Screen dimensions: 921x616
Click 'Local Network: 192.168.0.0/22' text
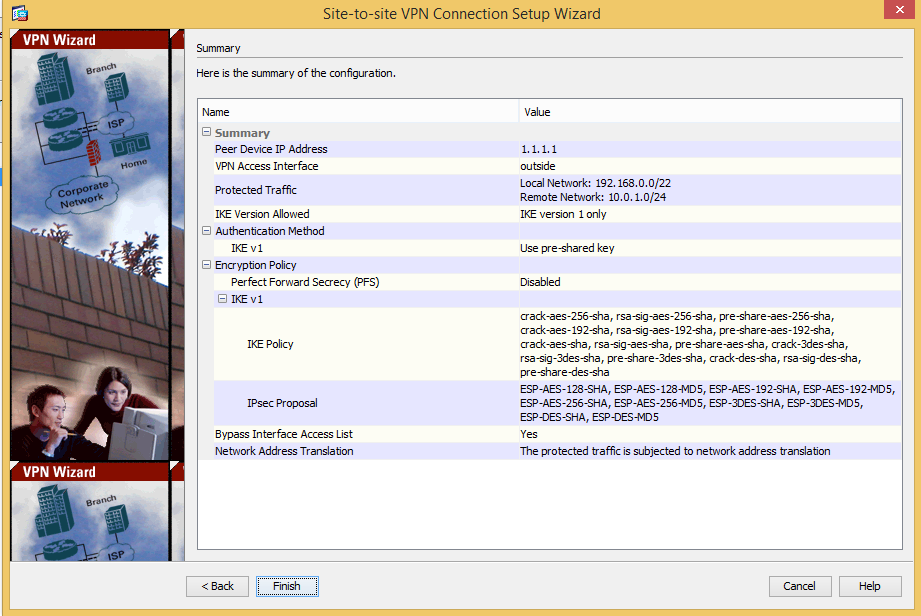pos(595,183)
